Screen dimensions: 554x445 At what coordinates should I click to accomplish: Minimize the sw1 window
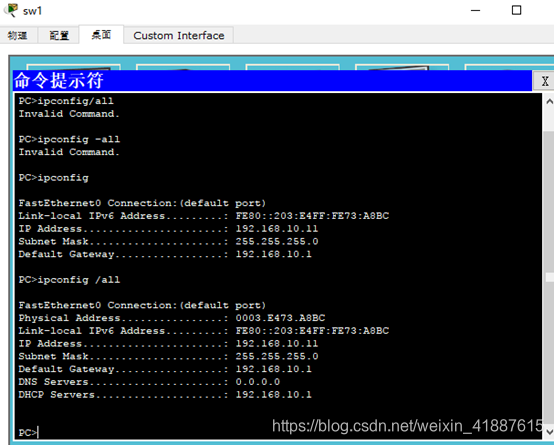pyautogui.click(x=476, y=10)
